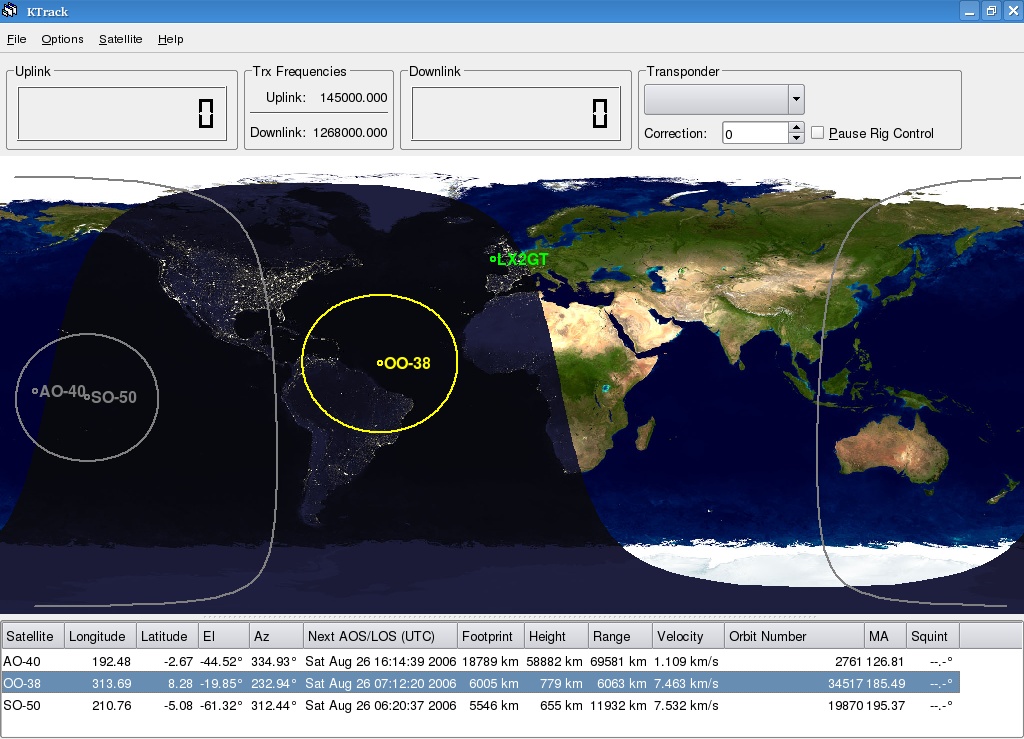Click the SO-50 satellite marker on map
This screenshot has width=1024, height=739.
click(x=87, y=397)
